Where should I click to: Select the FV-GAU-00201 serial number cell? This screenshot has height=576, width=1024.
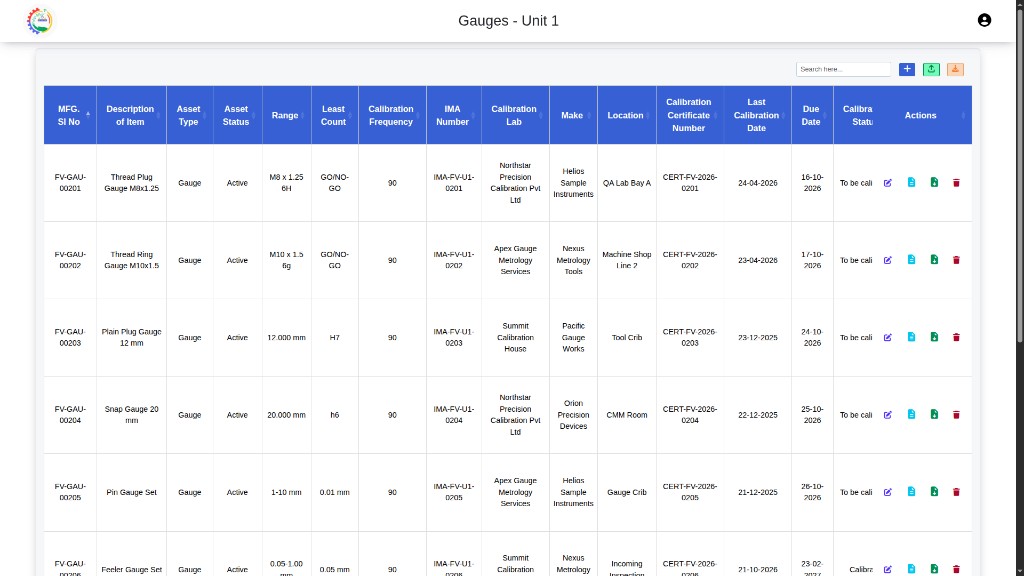70,183
